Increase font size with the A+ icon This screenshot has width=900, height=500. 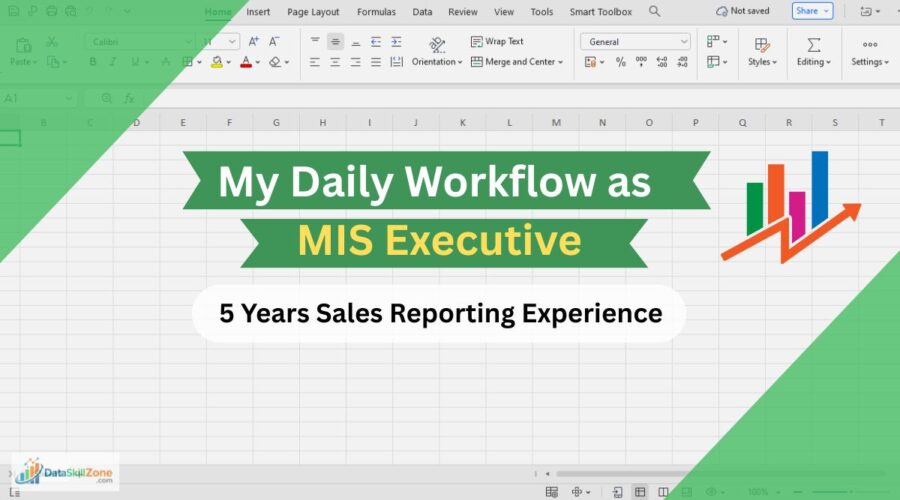click(253, 41)
